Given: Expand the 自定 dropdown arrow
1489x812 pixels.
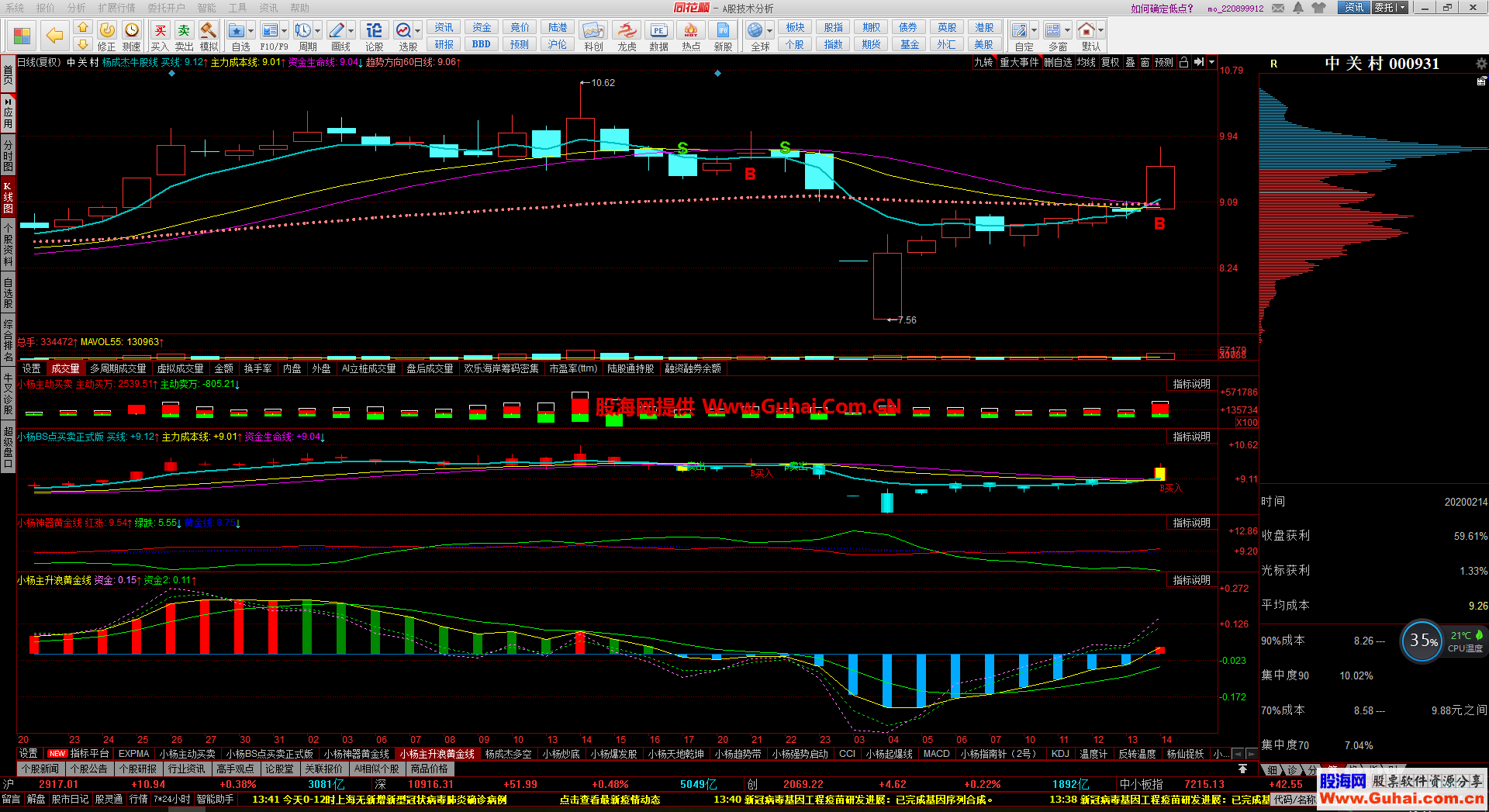Looking at the screenshot, I should [x=1035, y=31].
